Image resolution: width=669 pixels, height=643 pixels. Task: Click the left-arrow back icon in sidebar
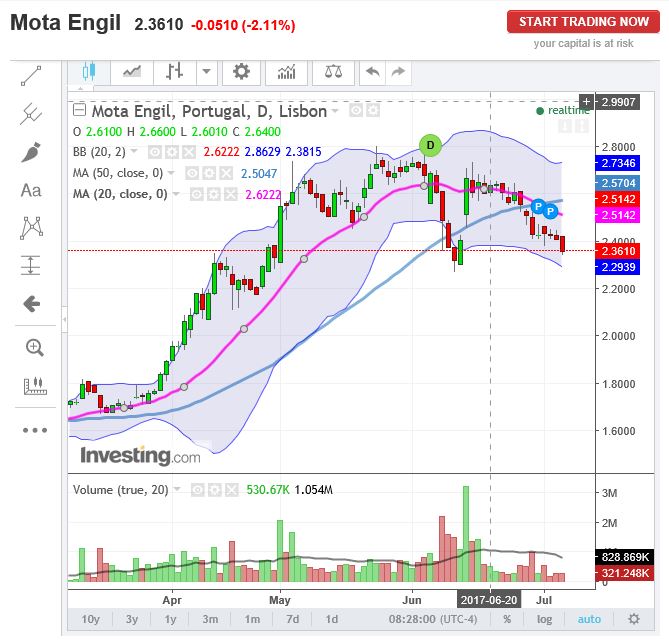pyautogui.click(x=31, y=304)
